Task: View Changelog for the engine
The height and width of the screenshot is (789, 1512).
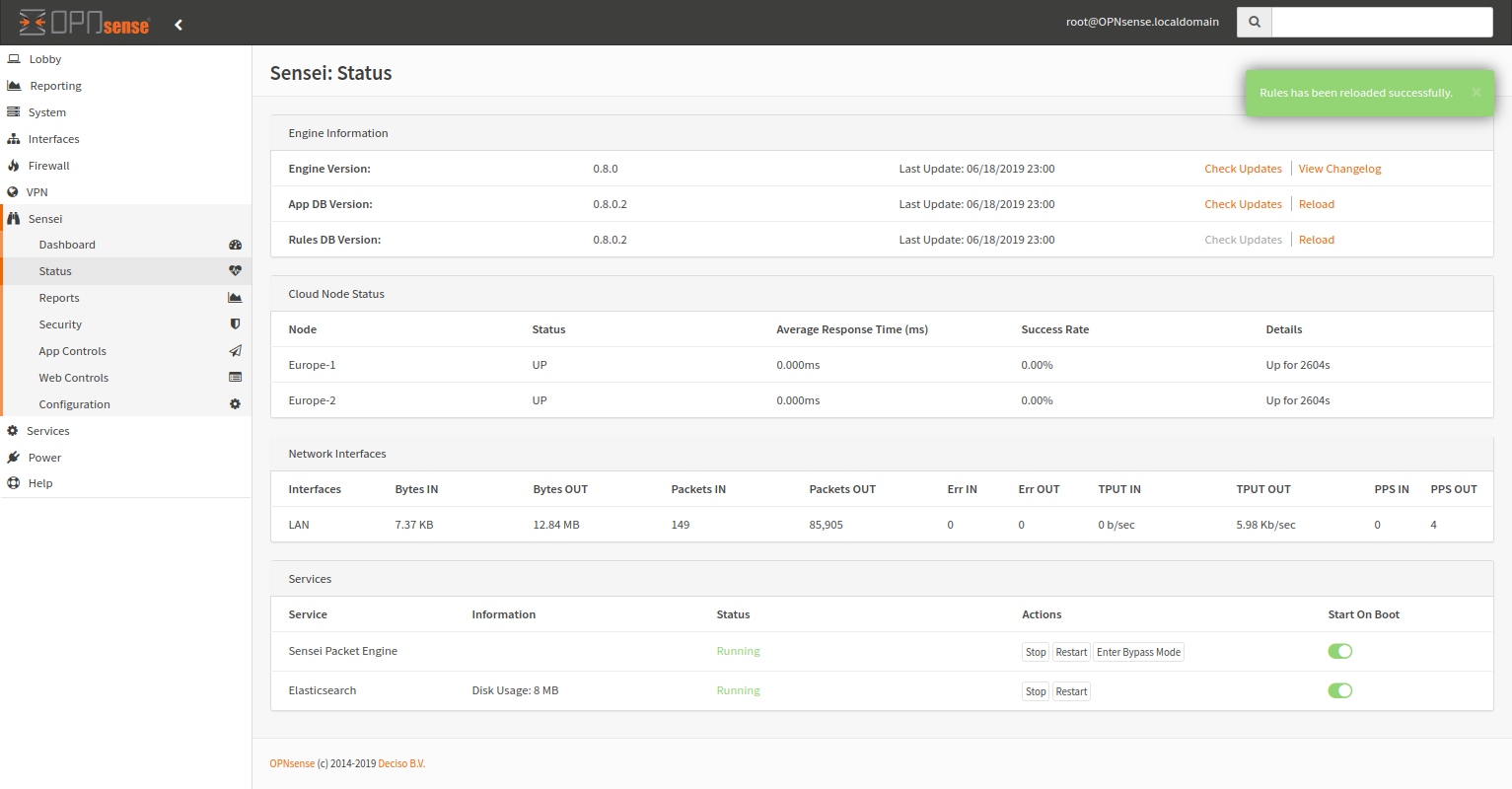Action: (x=1339, y=168)
